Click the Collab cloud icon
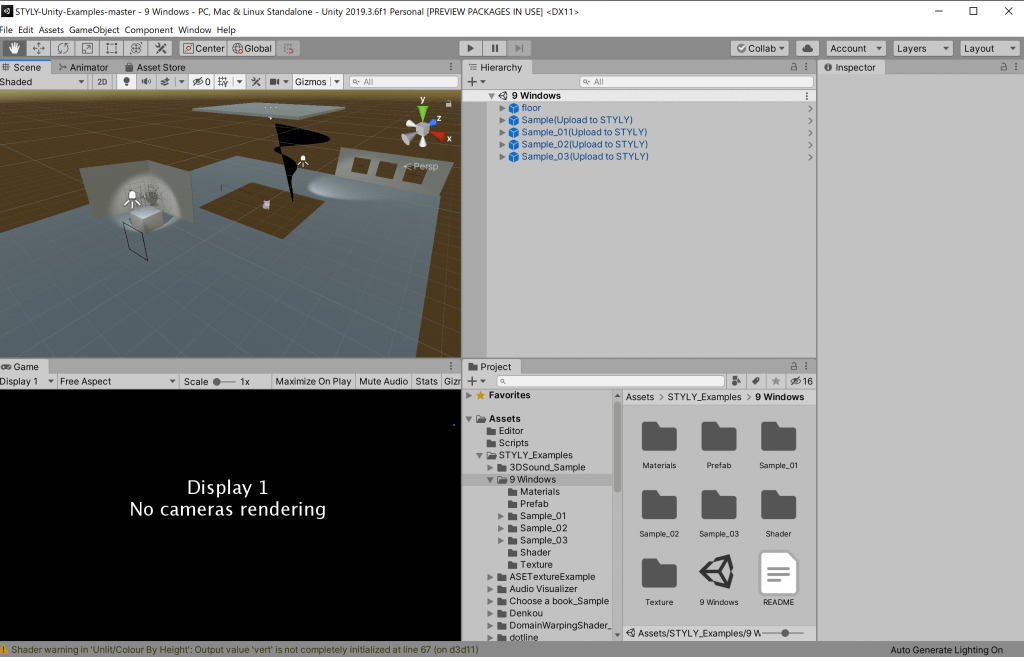Image resolution: width=1024 pixels, height=657 pixels. click(807, 47)
